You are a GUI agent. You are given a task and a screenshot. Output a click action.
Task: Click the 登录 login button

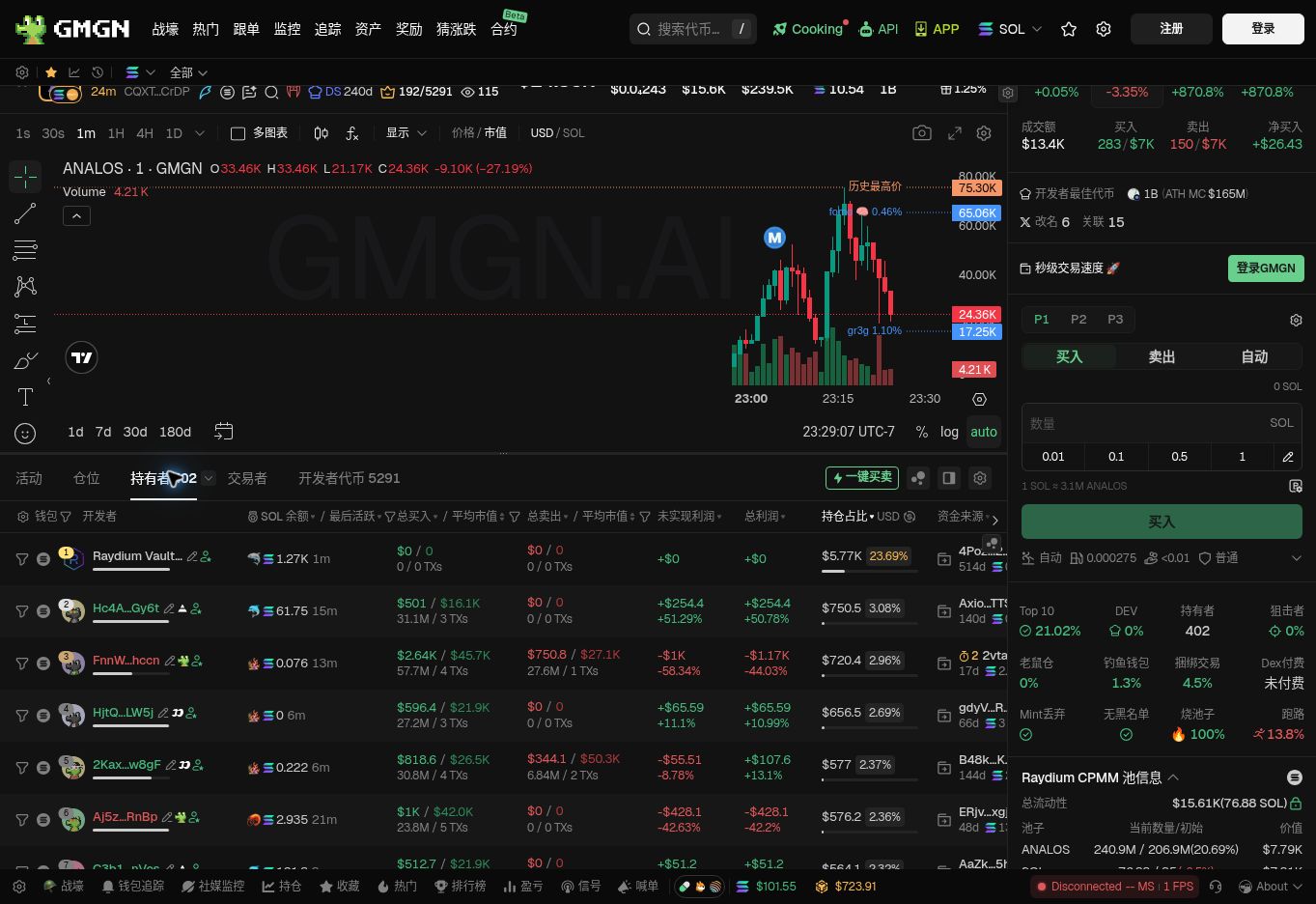[x=1263, y=29]
